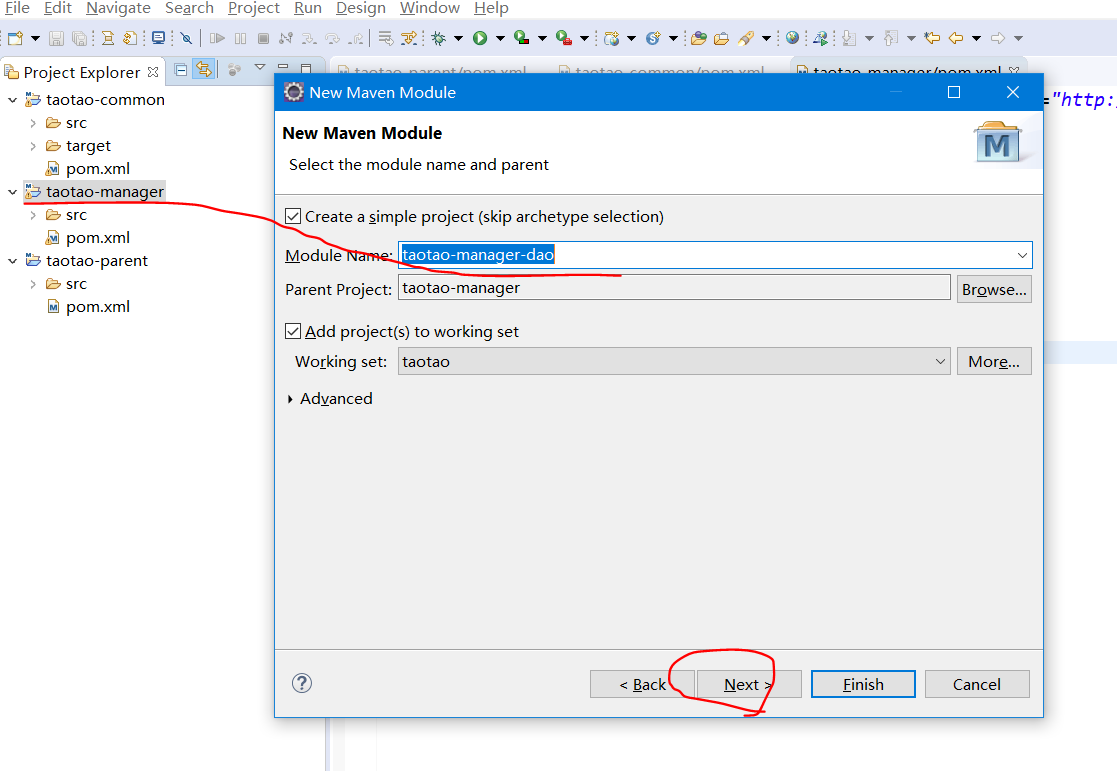Click the Module Name text field
The width and height of the screenshot is (1117, 771).
(x=715, y=255)
